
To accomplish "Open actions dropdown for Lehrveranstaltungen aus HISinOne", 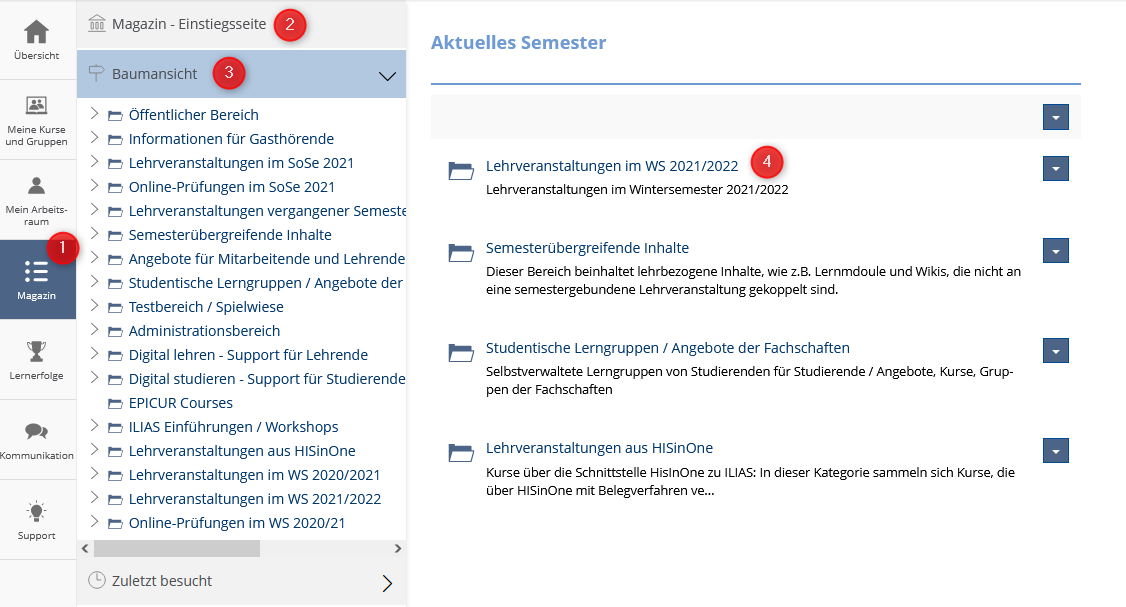I will pos(1055,450).
